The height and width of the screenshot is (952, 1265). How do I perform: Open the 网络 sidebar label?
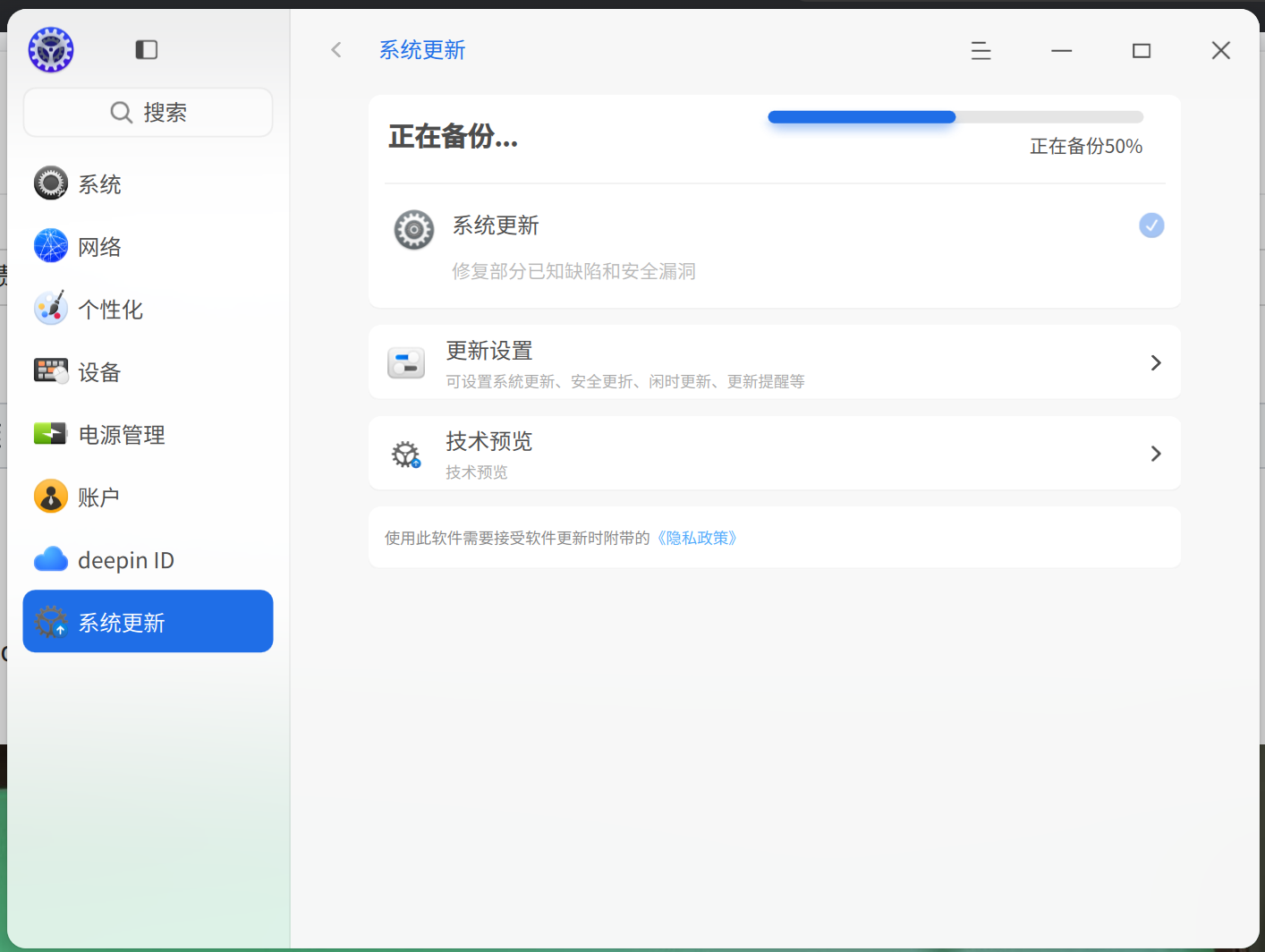[x=99, y=247]
